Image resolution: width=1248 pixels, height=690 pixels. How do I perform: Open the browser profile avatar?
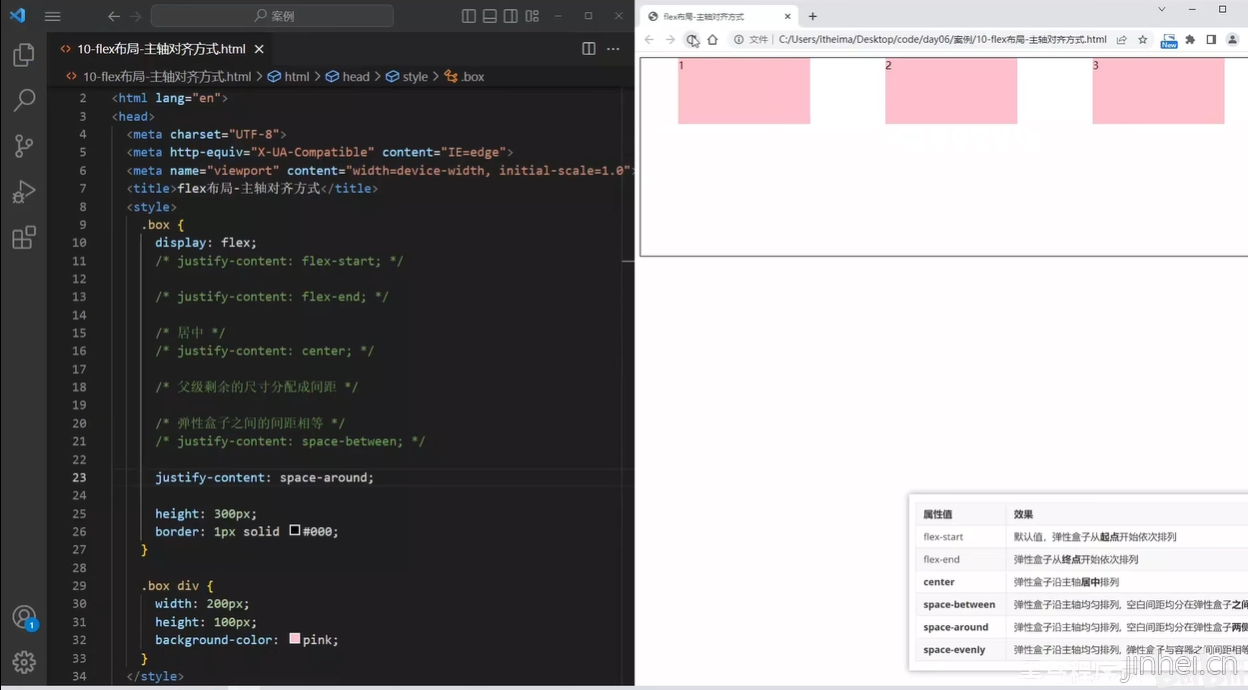[x=1232, y=40]
